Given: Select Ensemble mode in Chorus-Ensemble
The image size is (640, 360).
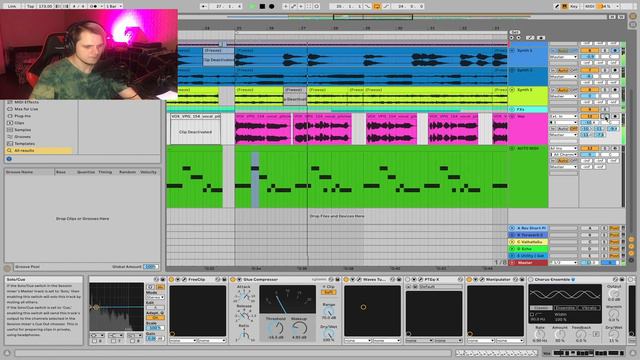Looking at the screenshot, I should point(565,308).
